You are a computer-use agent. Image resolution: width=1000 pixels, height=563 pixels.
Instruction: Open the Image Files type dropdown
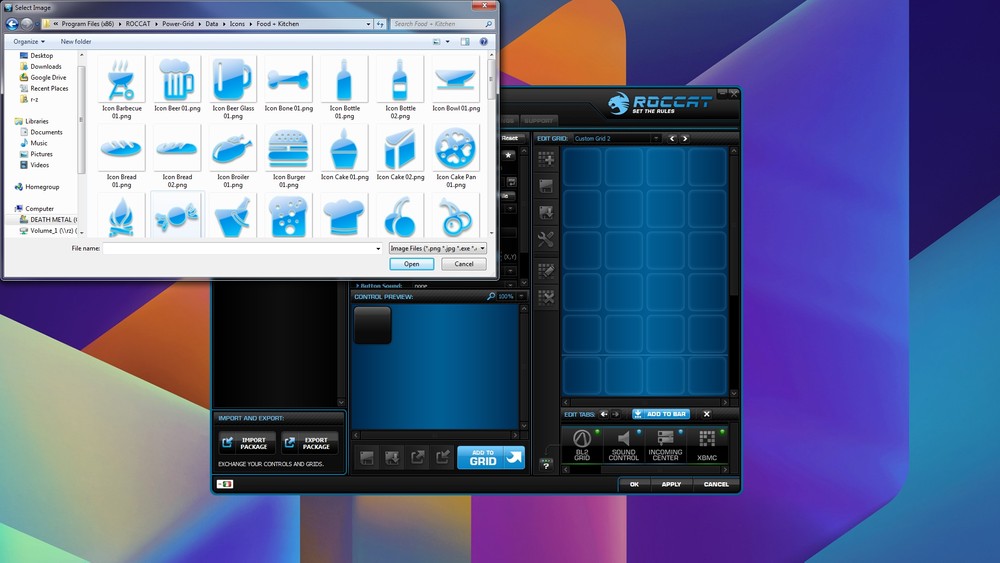point(437,248)
